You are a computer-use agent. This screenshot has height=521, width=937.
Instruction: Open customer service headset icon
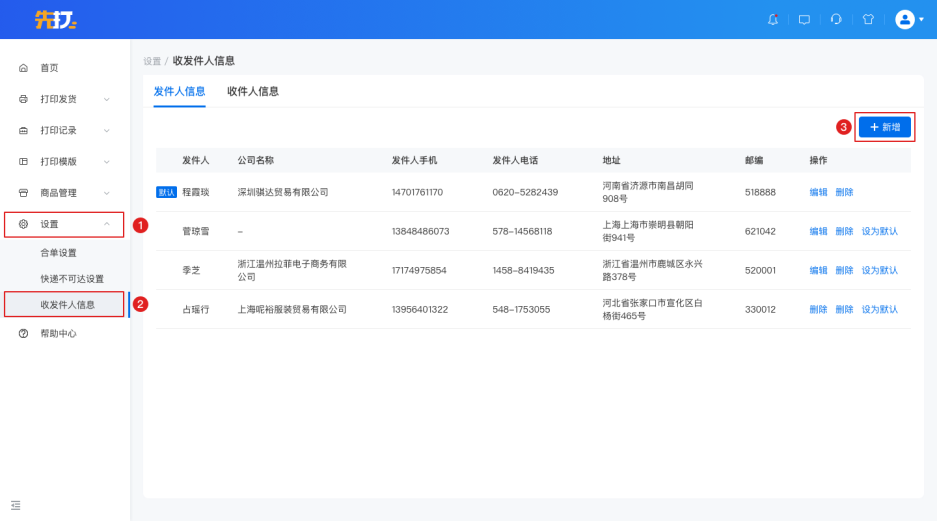836,19
